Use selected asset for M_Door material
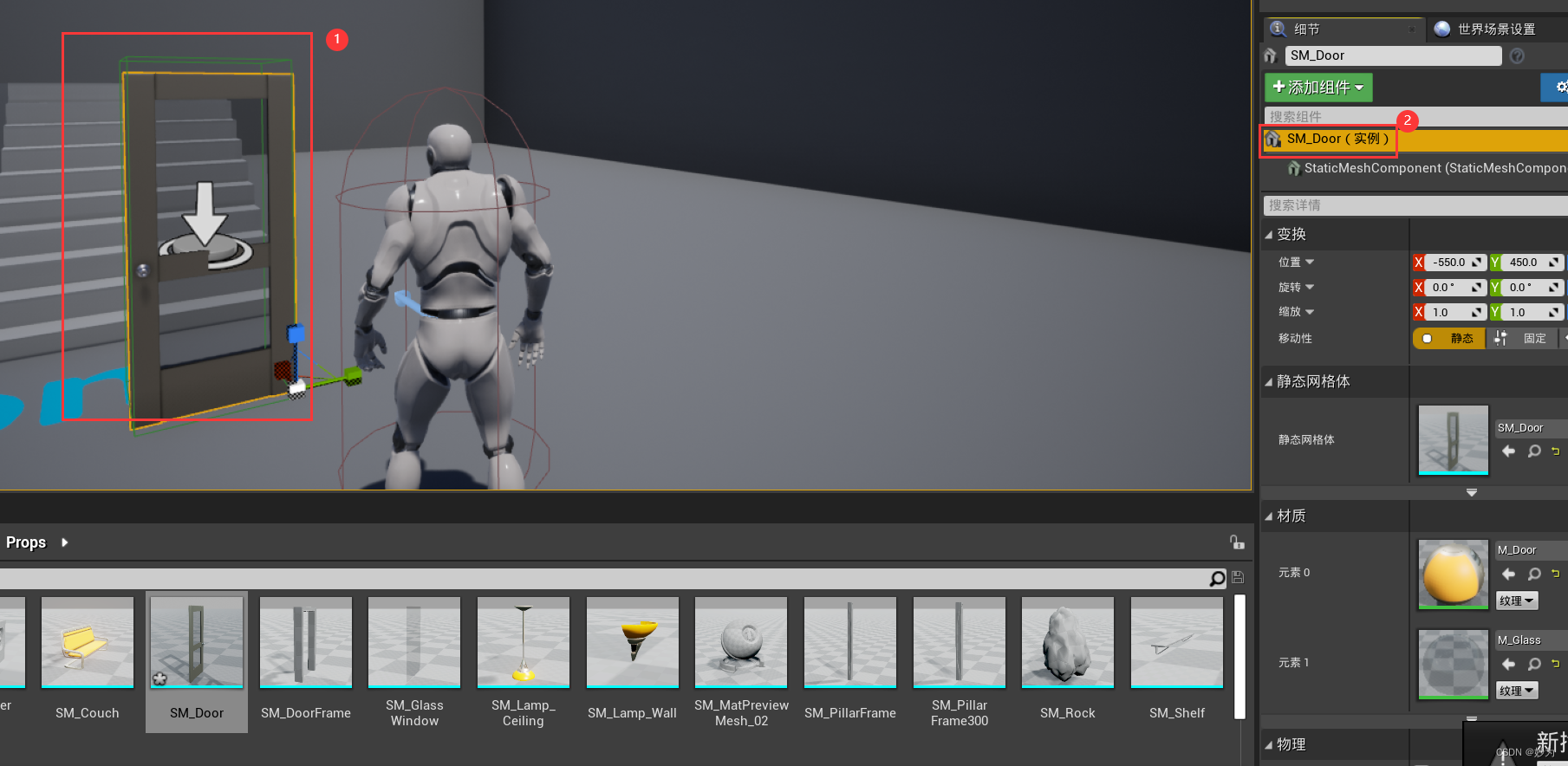This screenshot has width=1568, height=766. [1509, 574]
